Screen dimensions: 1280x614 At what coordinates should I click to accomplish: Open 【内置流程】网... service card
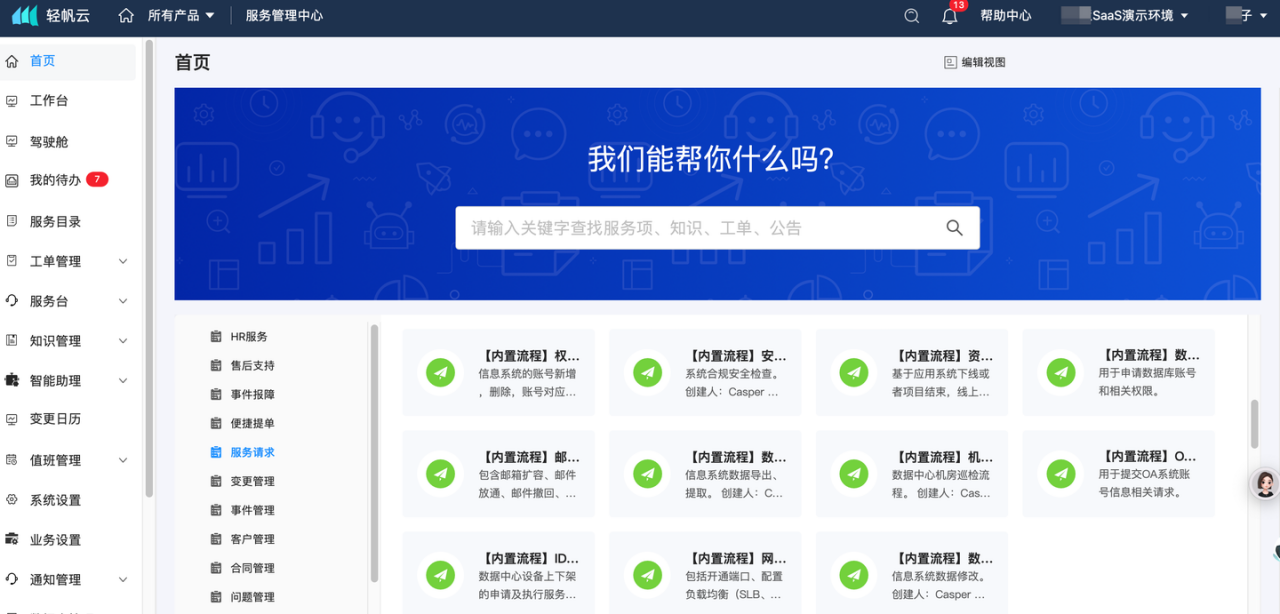tap(705, 573)
